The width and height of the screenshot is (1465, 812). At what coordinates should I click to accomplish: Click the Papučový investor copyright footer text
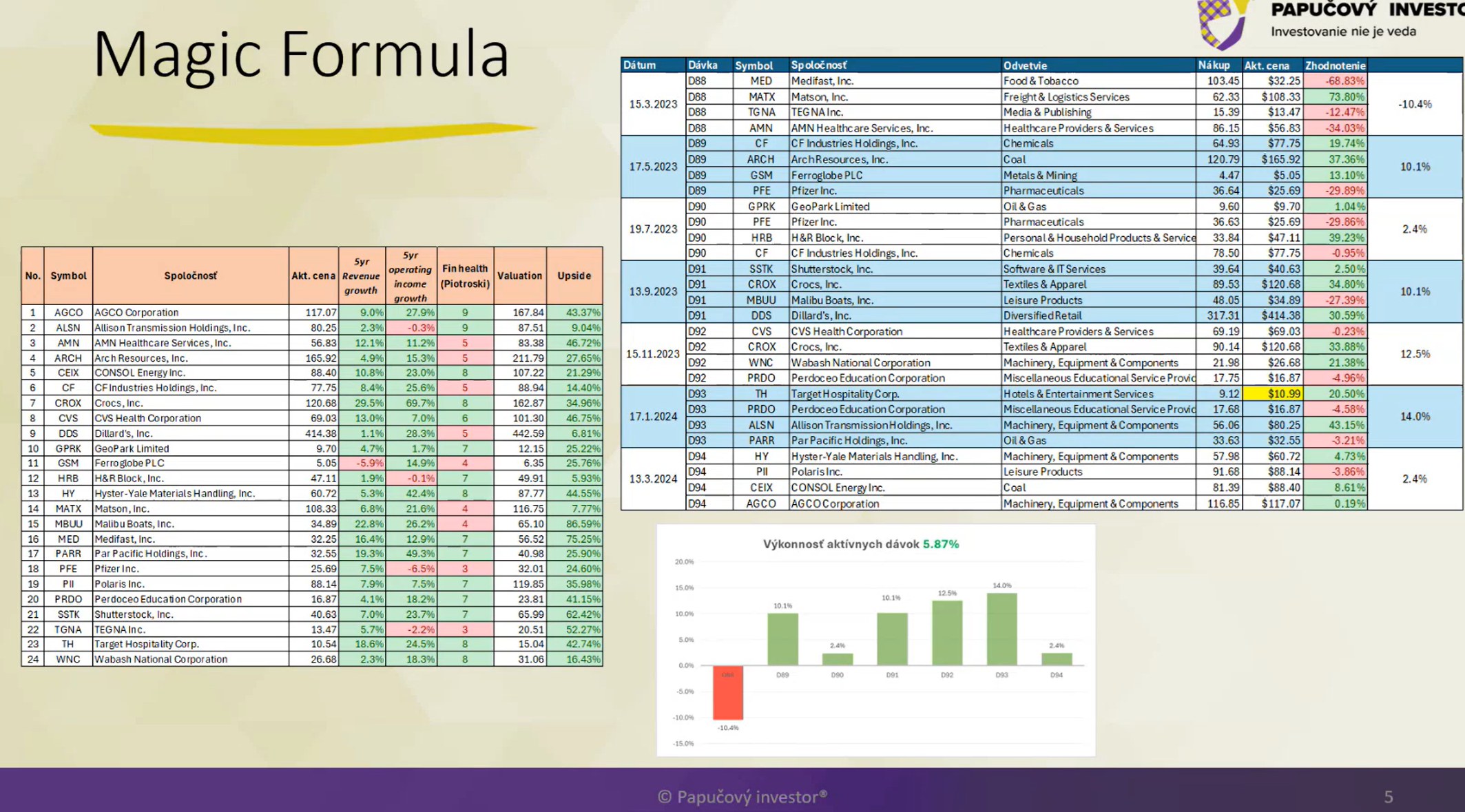[742, 797]
